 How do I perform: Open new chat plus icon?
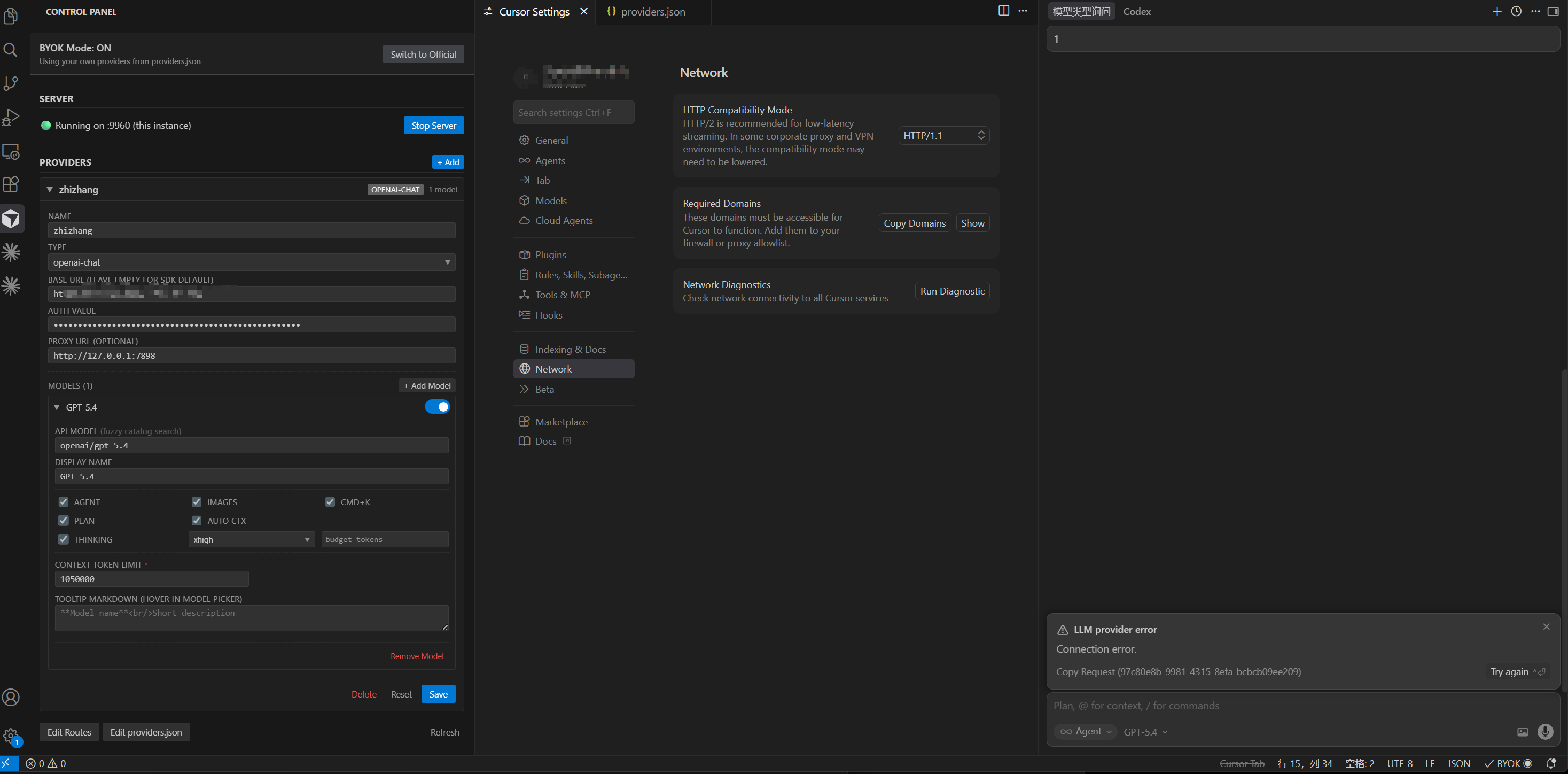(x=1497, y=12)
